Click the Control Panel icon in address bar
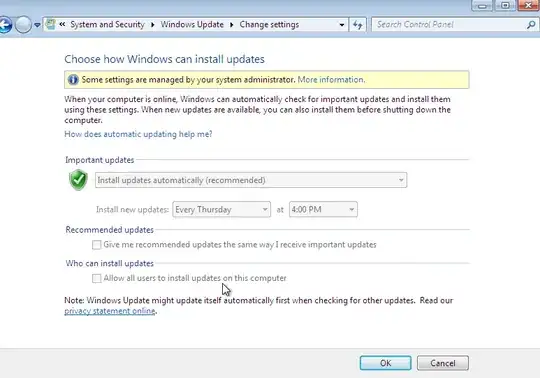 pos(51,24)
